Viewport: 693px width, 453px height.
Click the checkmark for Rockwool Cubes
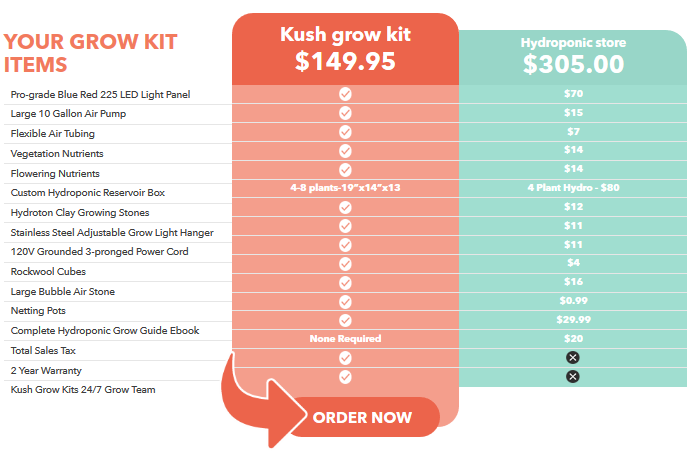click(x=345, y=263)
